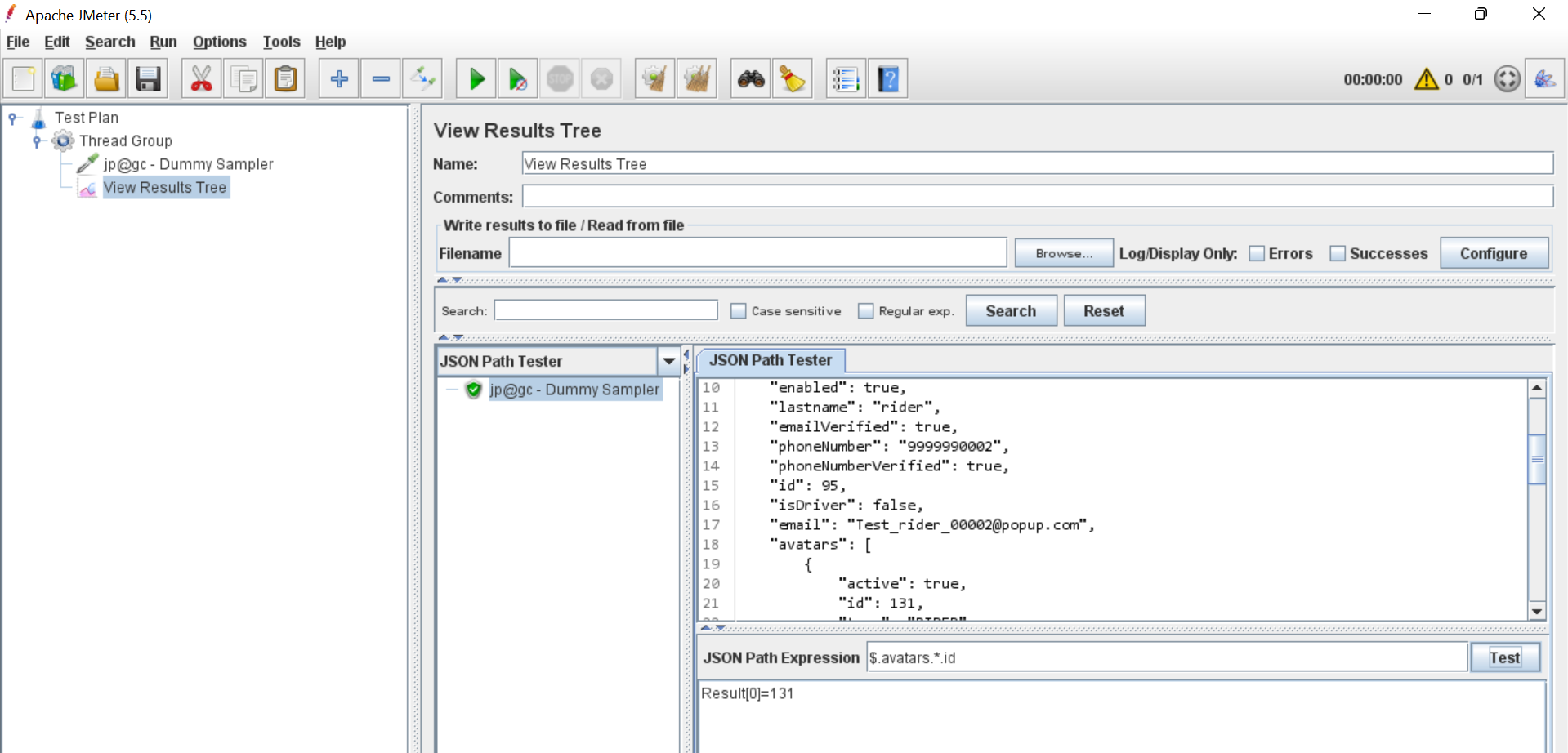Collapse the Thread Group tree node
The image size is (1568, 753).
pyautogui.click(x=37, y=141)
